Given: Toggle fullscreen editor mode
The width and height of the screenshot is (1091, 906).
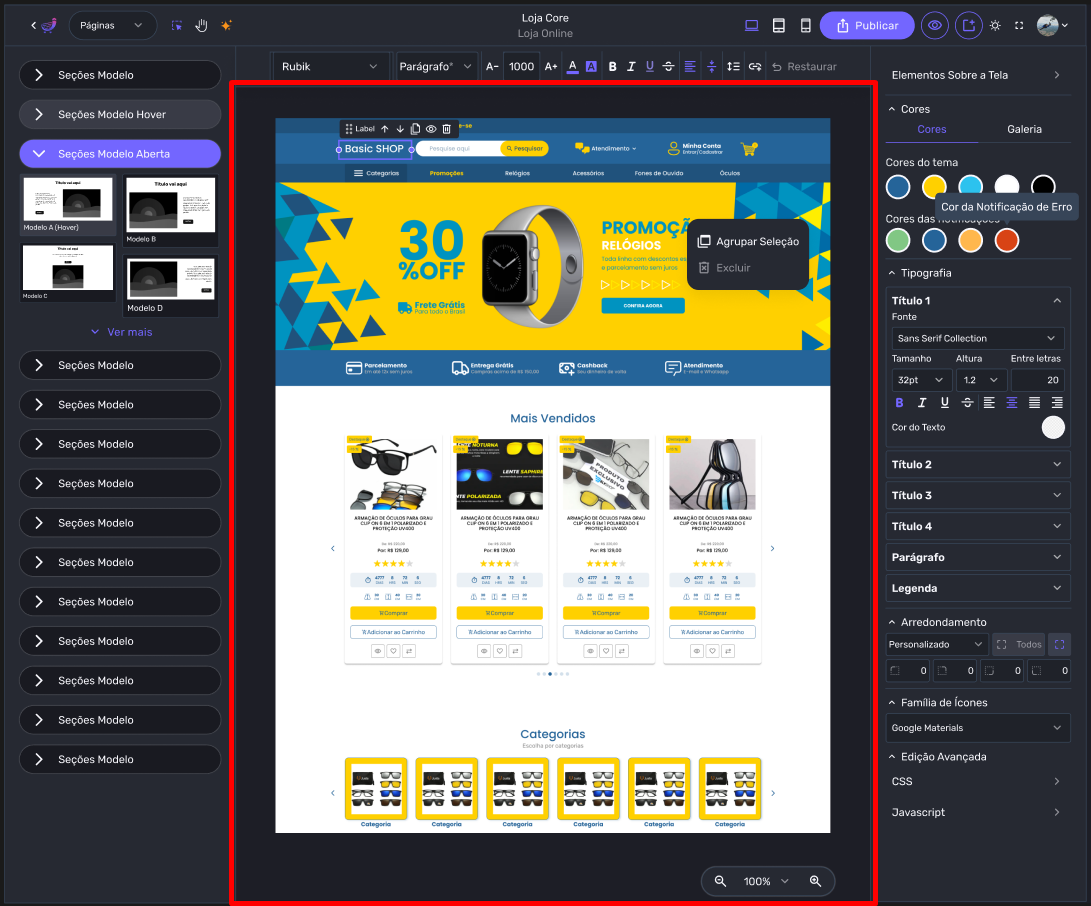Looking at the screenshot, I should point(1019,25).
